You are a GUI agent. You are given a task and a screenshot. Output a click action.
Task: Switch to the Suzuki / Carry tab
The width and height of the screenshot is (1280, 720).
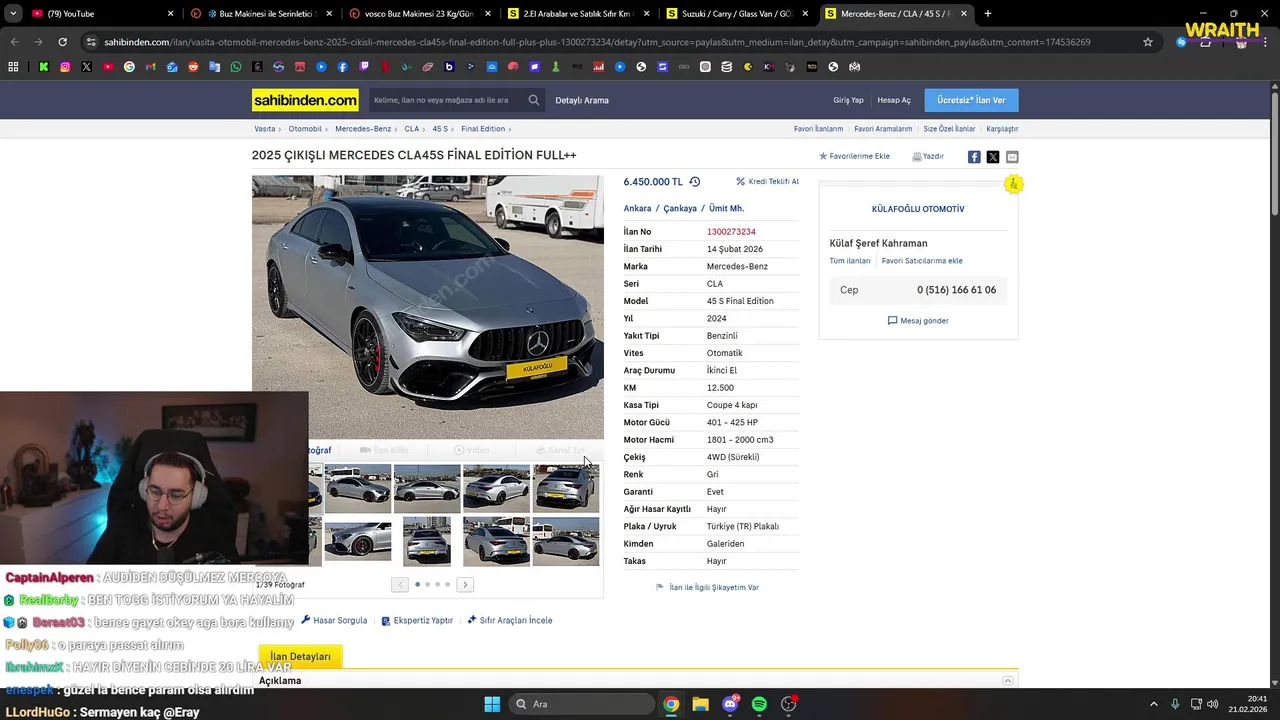[738, 14]
